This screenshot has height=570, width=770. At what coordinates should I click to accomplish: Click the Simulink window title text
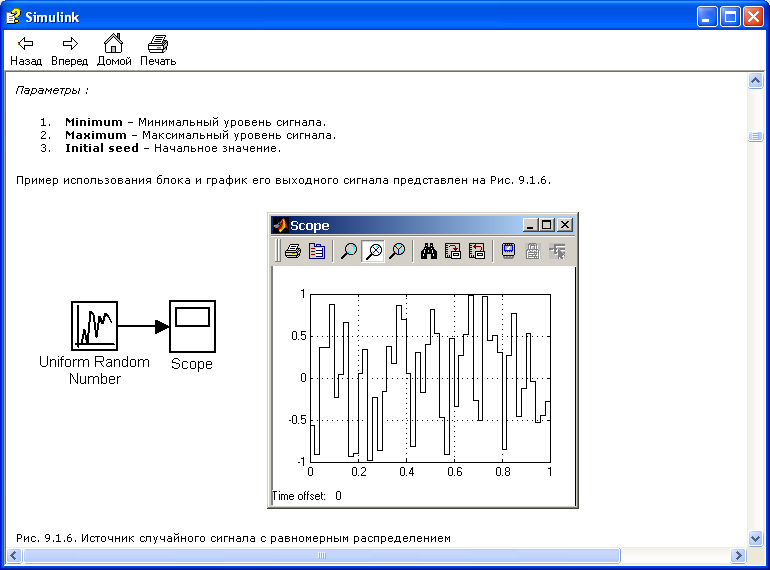click(52, 17)
